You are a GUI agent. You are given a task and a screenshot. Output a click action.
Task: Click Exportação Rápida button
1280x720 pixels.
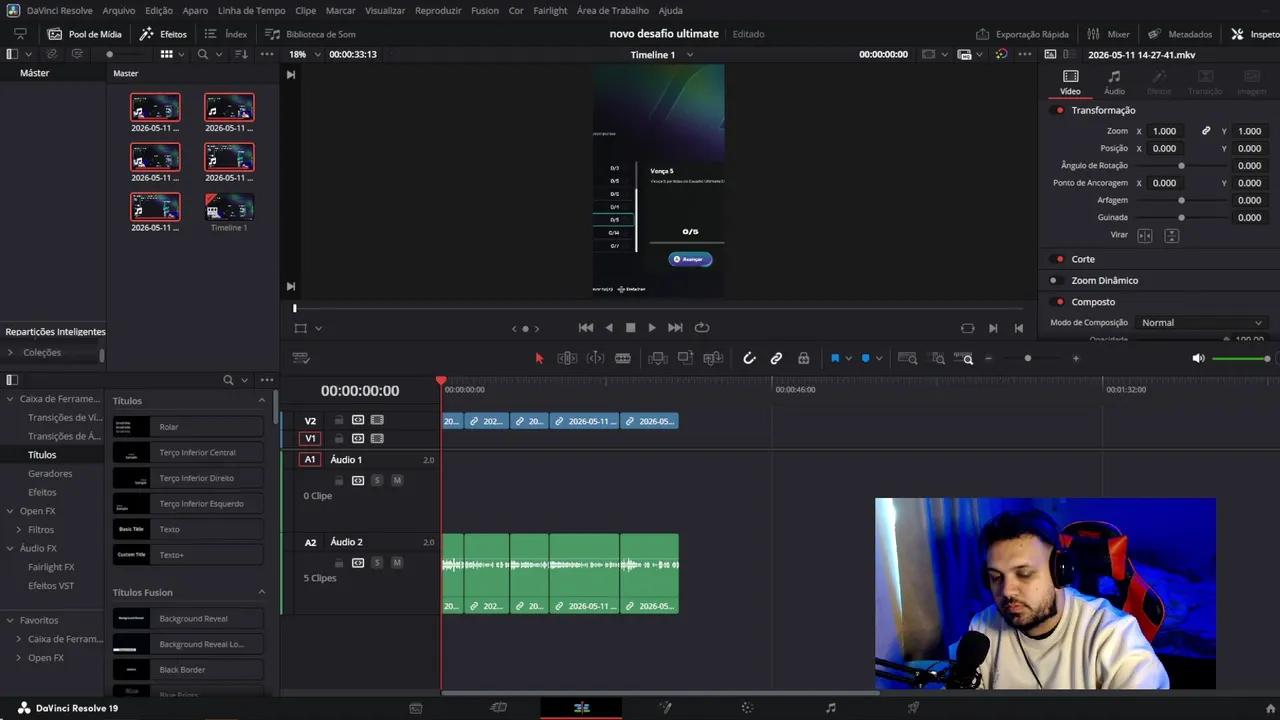point(1022,34)
